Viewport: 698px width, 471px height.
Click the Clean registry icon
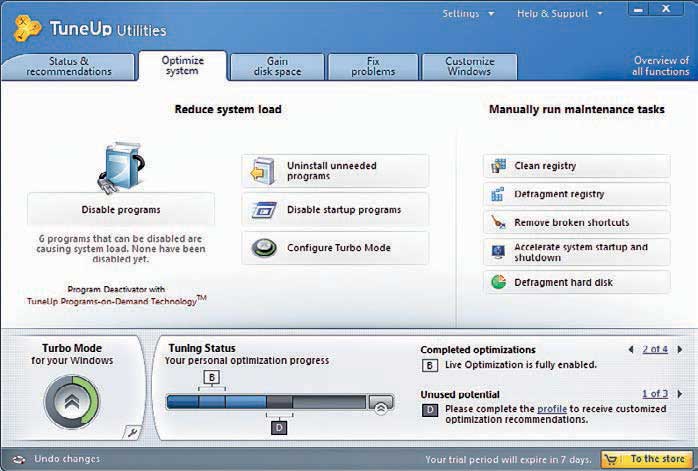pyautogui.click(x=499, y=166)
